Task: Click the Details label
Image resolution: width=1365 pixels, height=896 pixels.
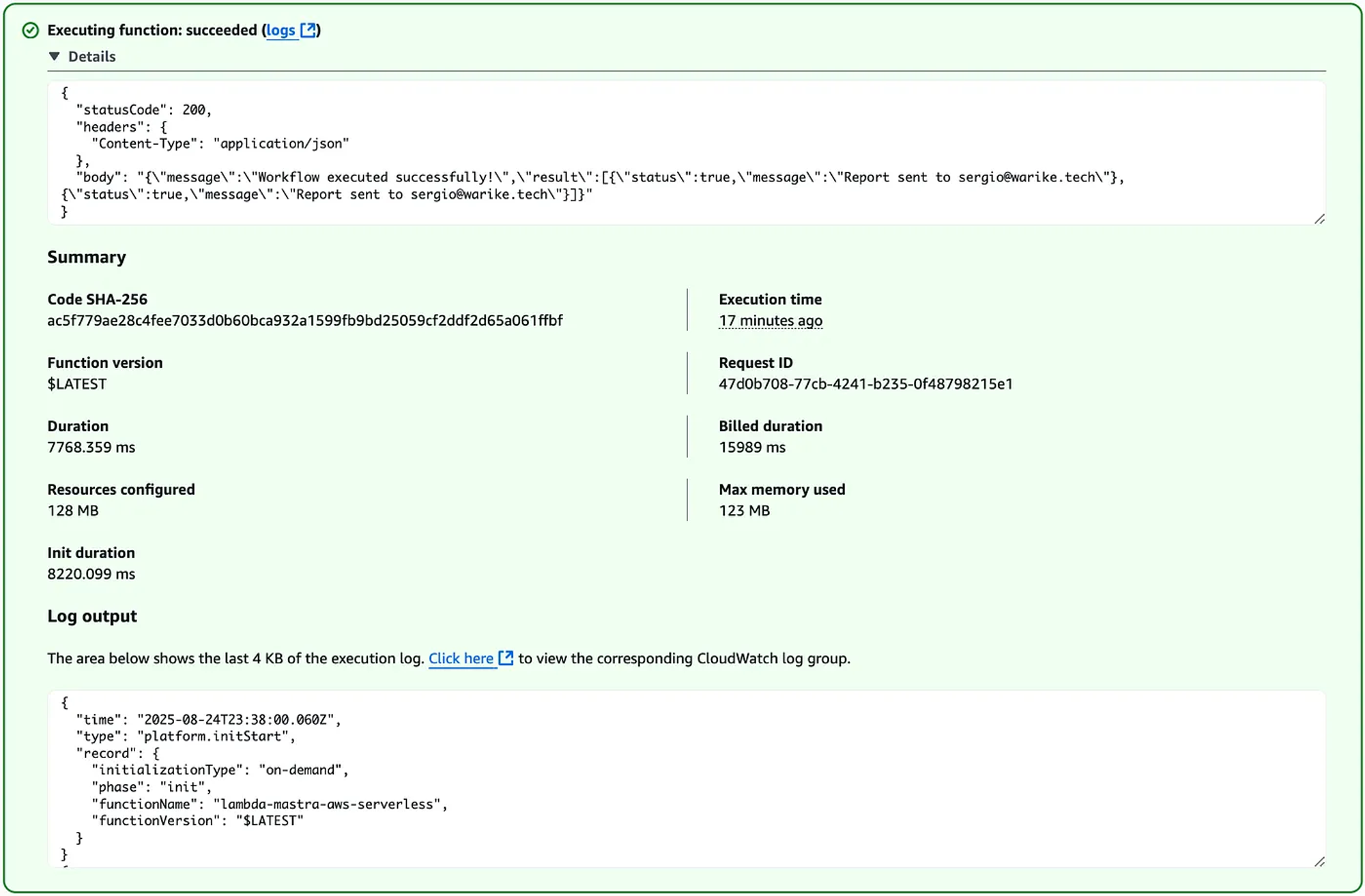Action: point(91,57)
